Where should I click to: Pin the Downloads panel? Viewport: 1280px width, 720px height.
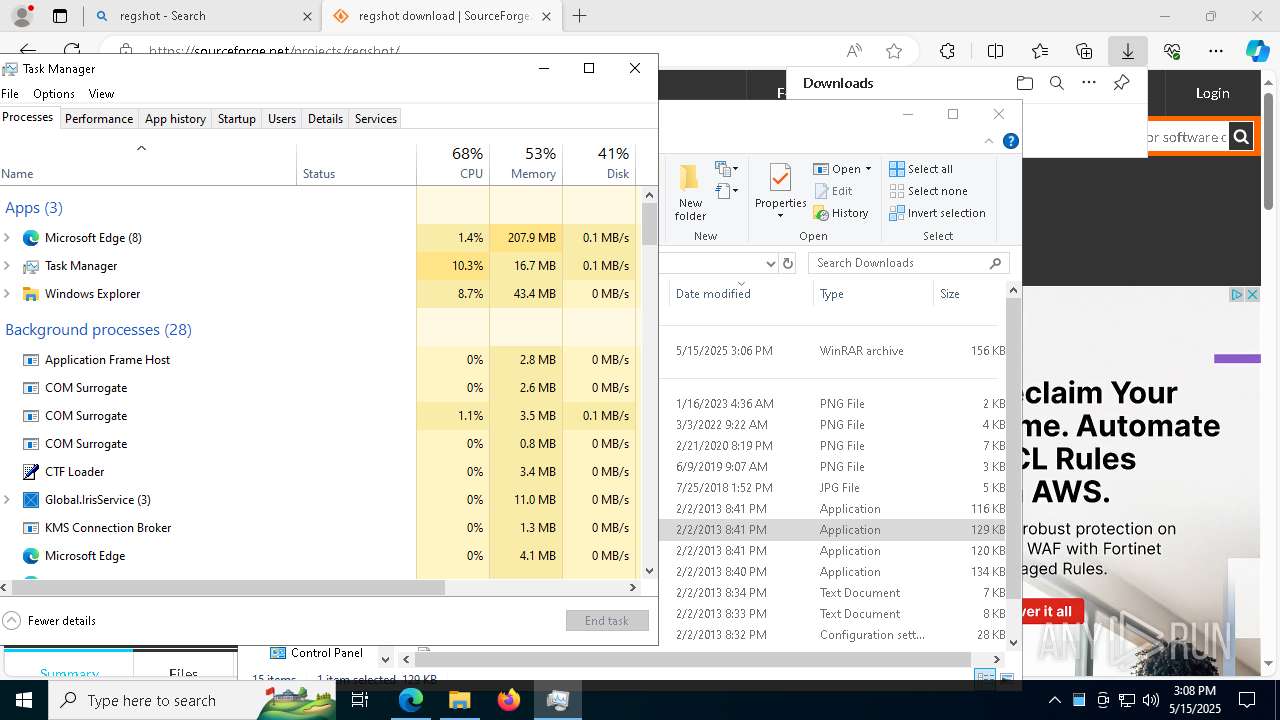tap(1122, 83)
